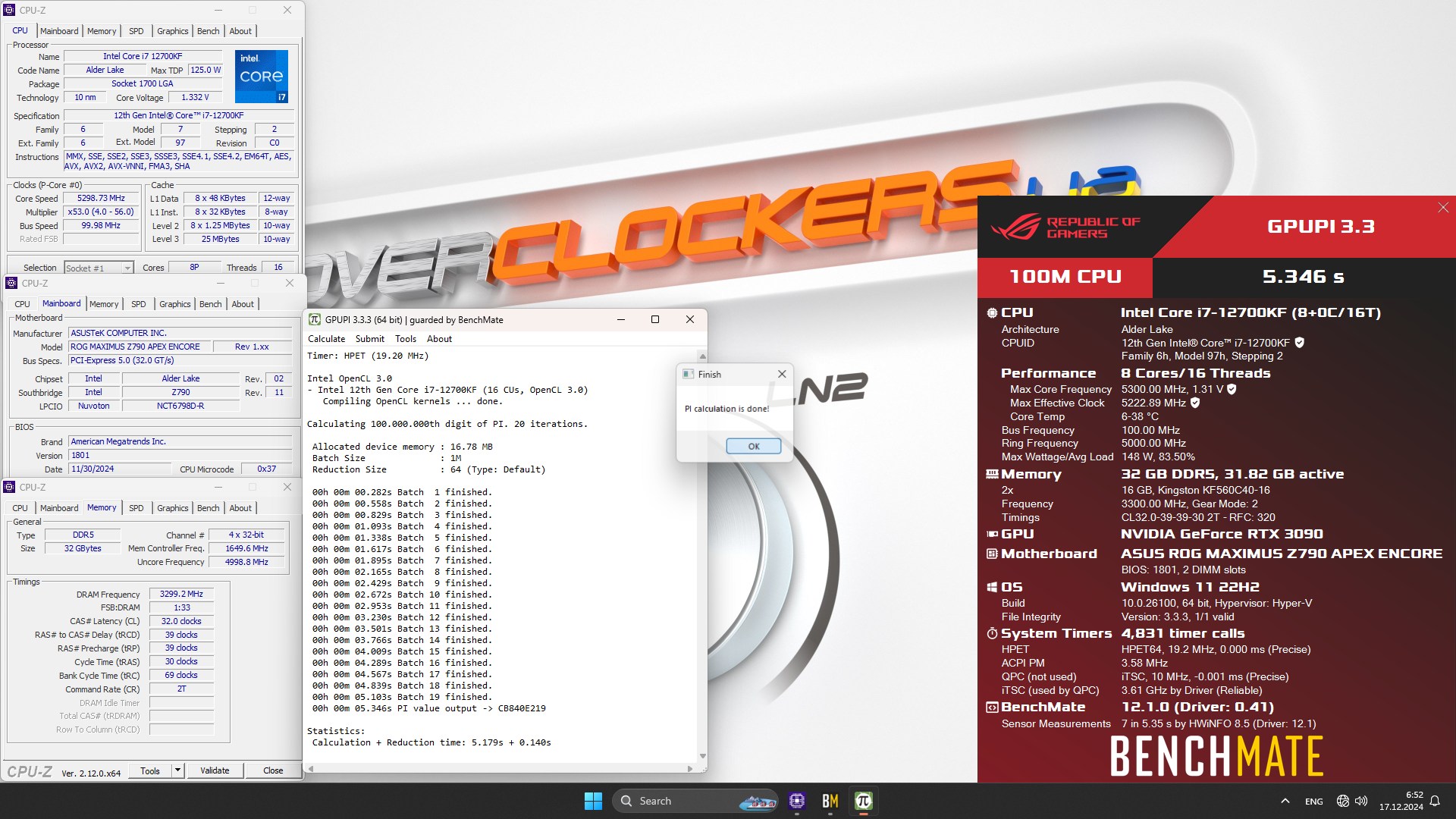Screen dimensions: 1456x819
Task: Click the taskbar Search box
Action: [x=695, y=801]
